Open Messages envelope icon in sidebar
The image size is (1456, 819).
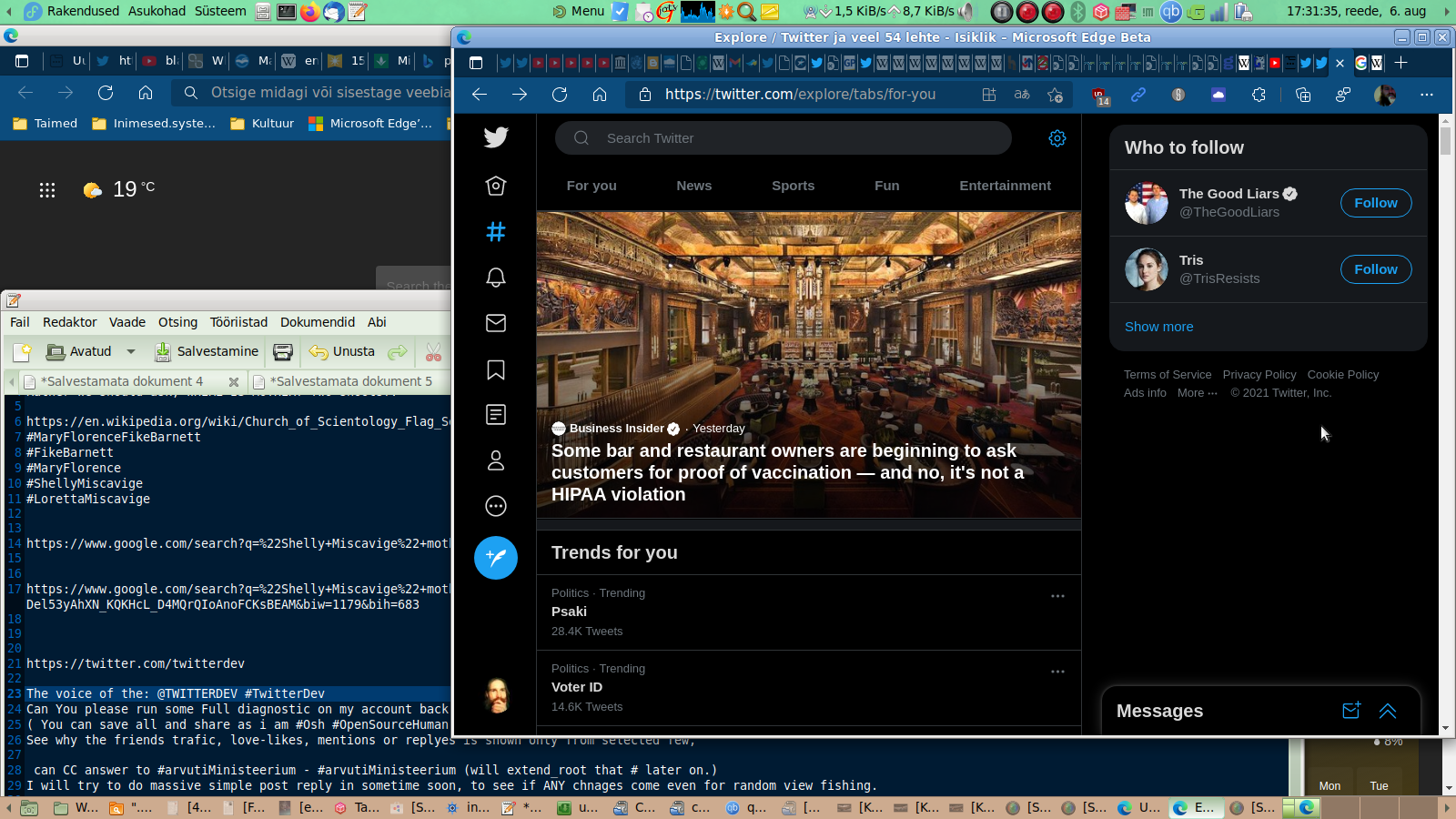pyautogui.click(x=496, y=323)
